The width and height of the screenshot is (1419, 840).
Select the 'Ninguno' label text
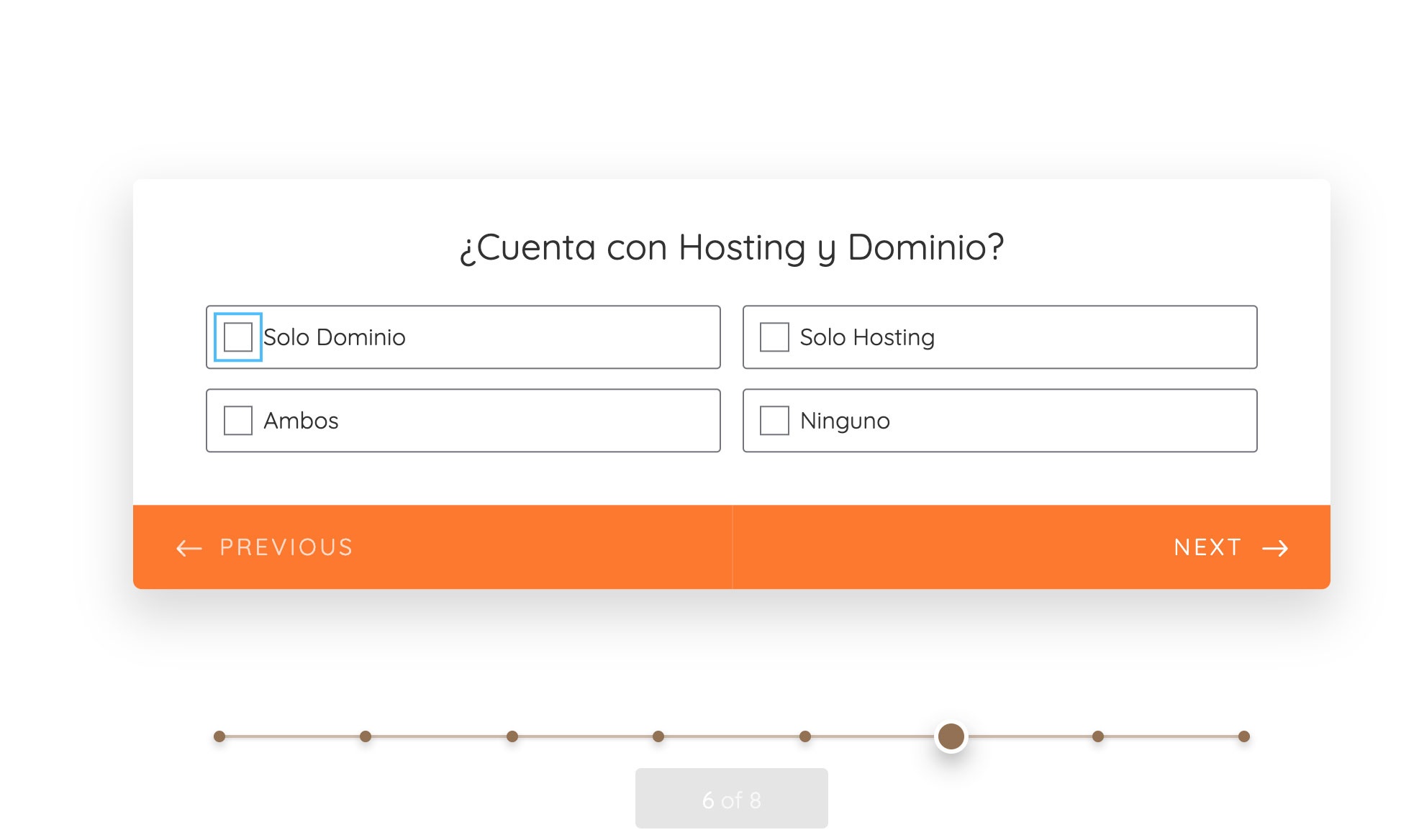845,421
